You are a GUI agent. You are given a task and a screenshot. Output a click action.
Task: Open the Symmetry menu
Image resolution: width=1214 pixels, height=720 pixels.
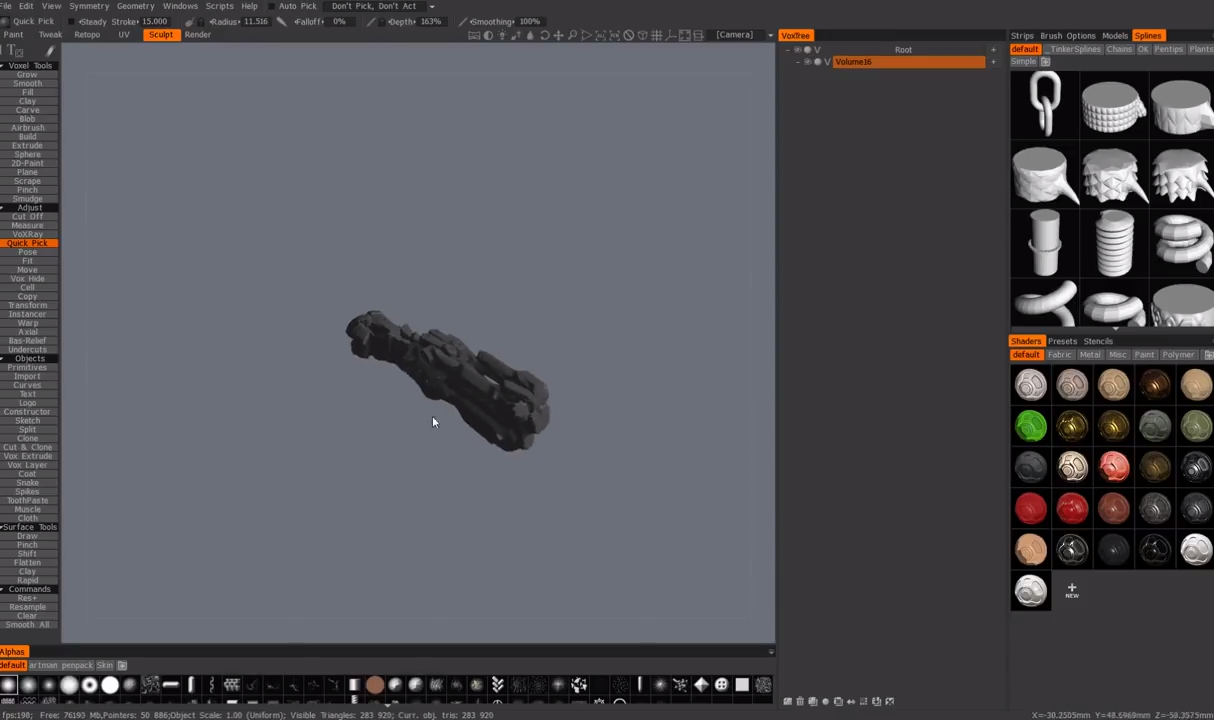point(90,6)
